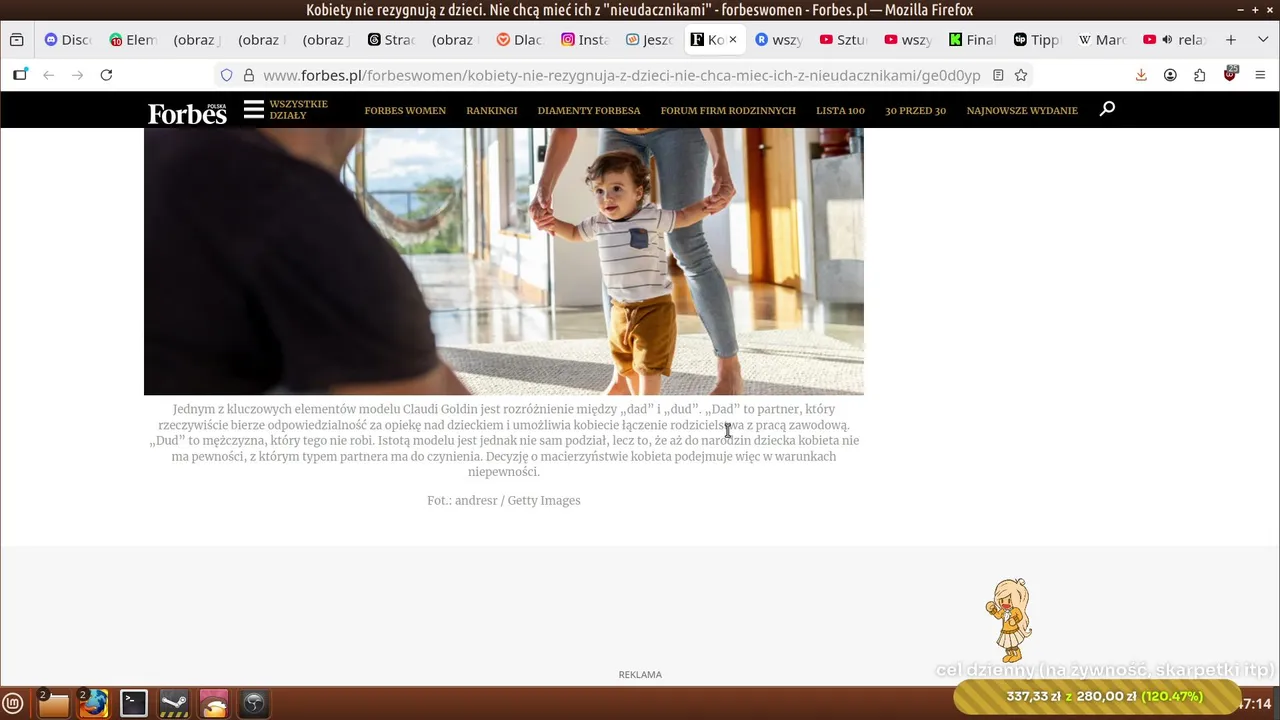The image size is (1280, 720).
Task: Open the Linux Mint start menu
Action: point(13,703)
